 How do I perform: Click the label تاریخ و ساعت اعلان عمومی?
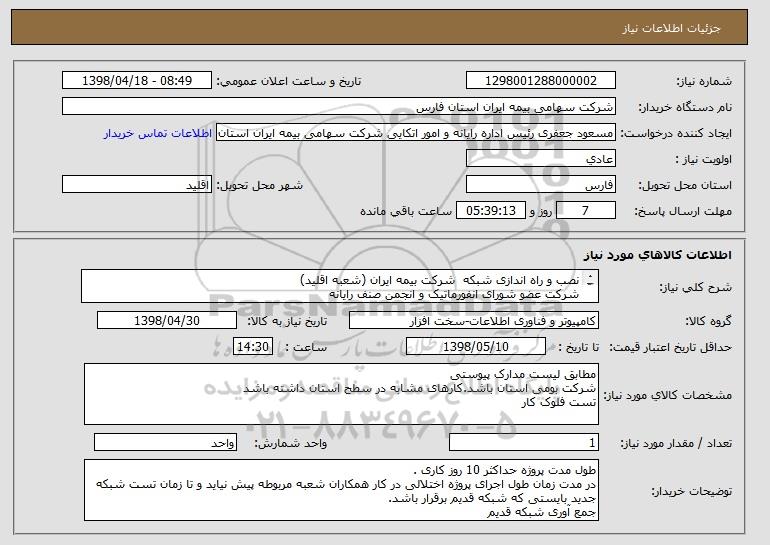tap(289, 81)
